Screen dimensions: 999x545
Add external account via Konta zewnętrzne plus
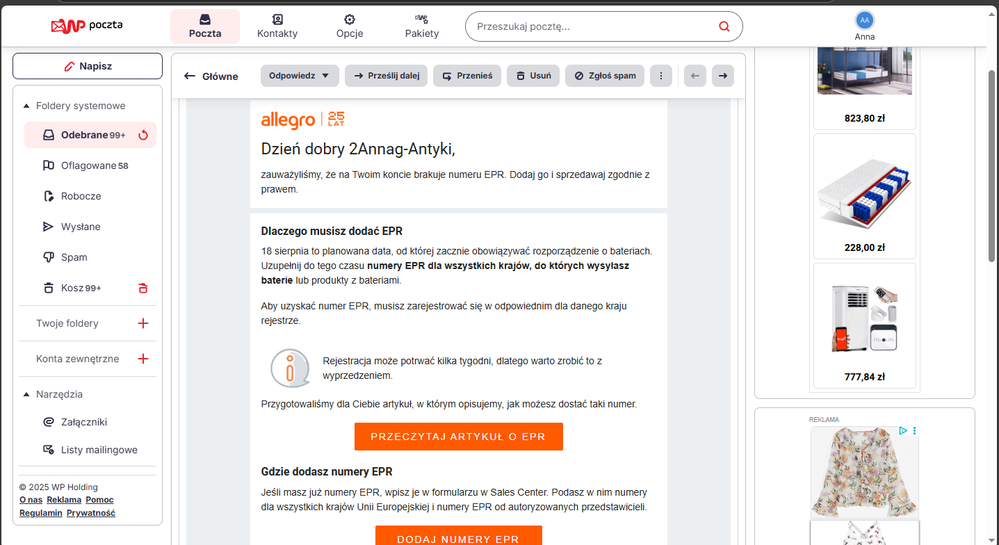(x=143, y=359)
